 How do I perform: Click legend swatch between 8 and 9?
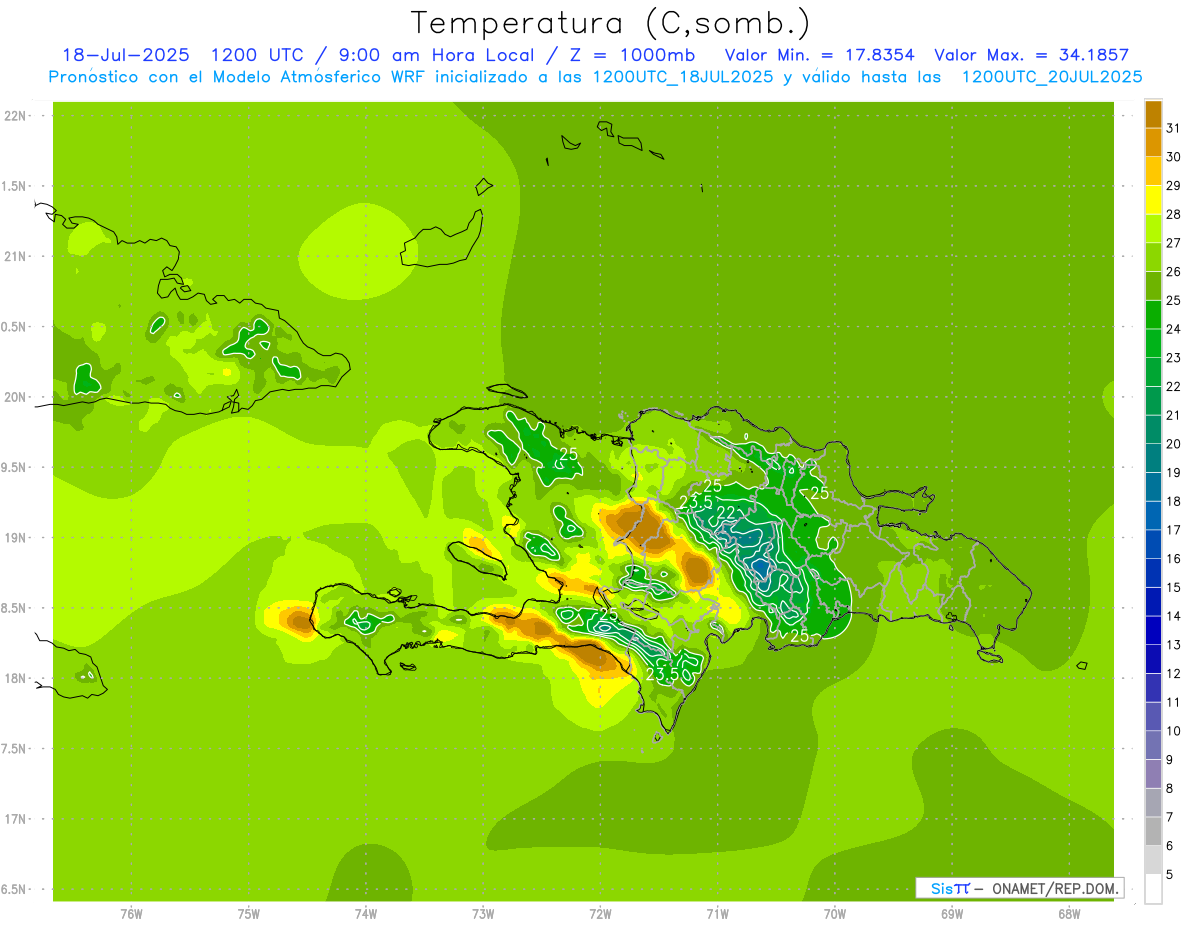pos(1153,774)
